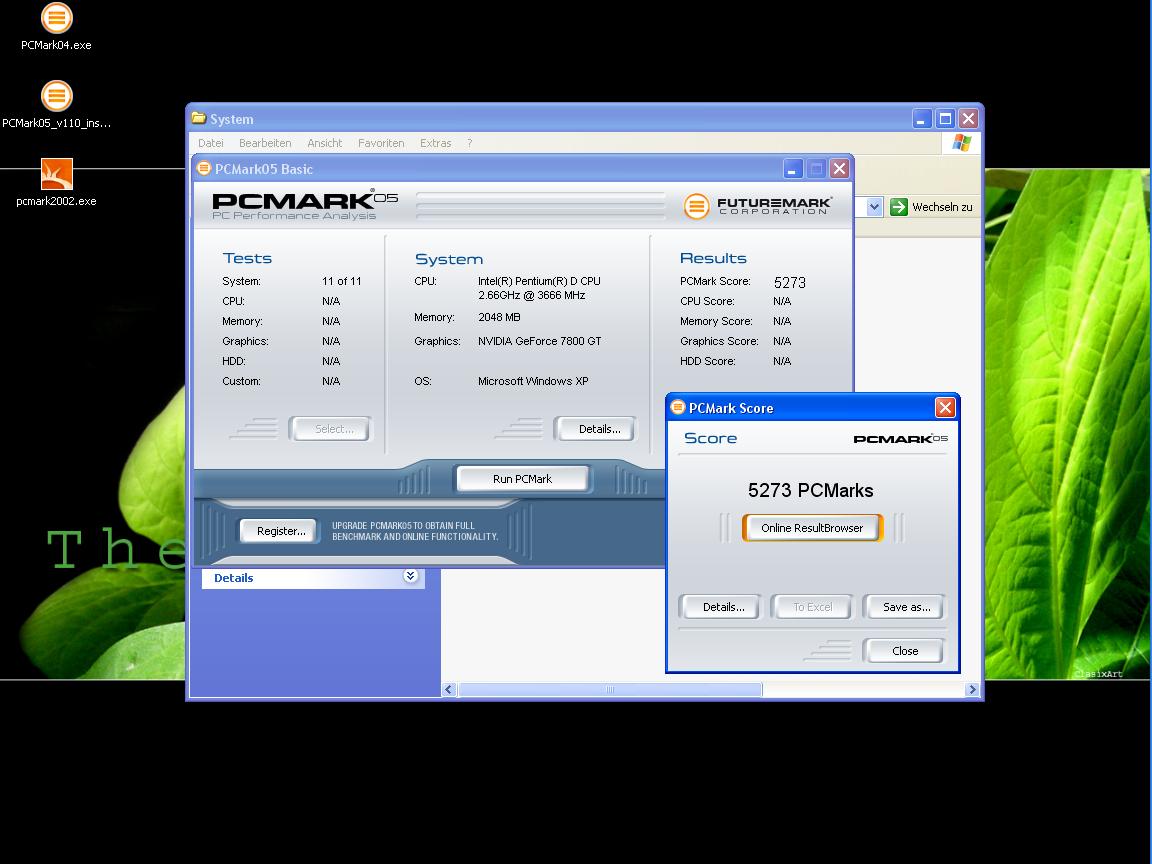
Task: Minimize the System explorer window
Action: click(922, 118)
